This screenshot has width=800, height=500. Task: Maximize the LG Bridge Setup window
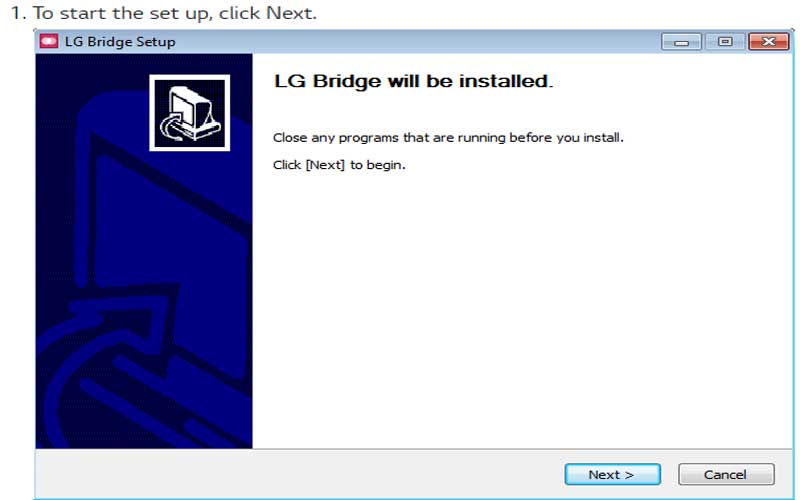(725, 41)
